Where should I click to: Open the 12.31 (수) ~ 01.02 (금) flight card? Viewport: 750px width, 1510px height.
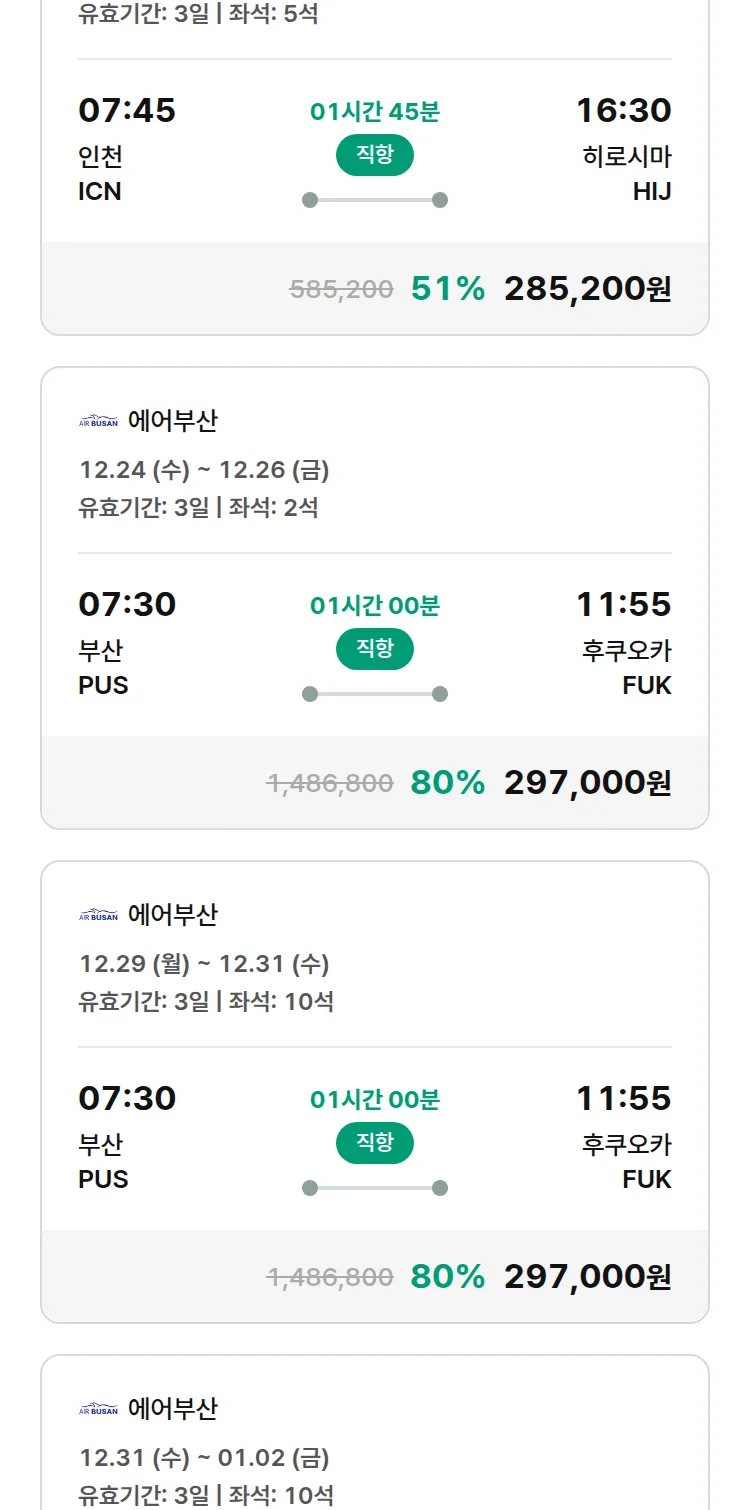pos(204,1458)
